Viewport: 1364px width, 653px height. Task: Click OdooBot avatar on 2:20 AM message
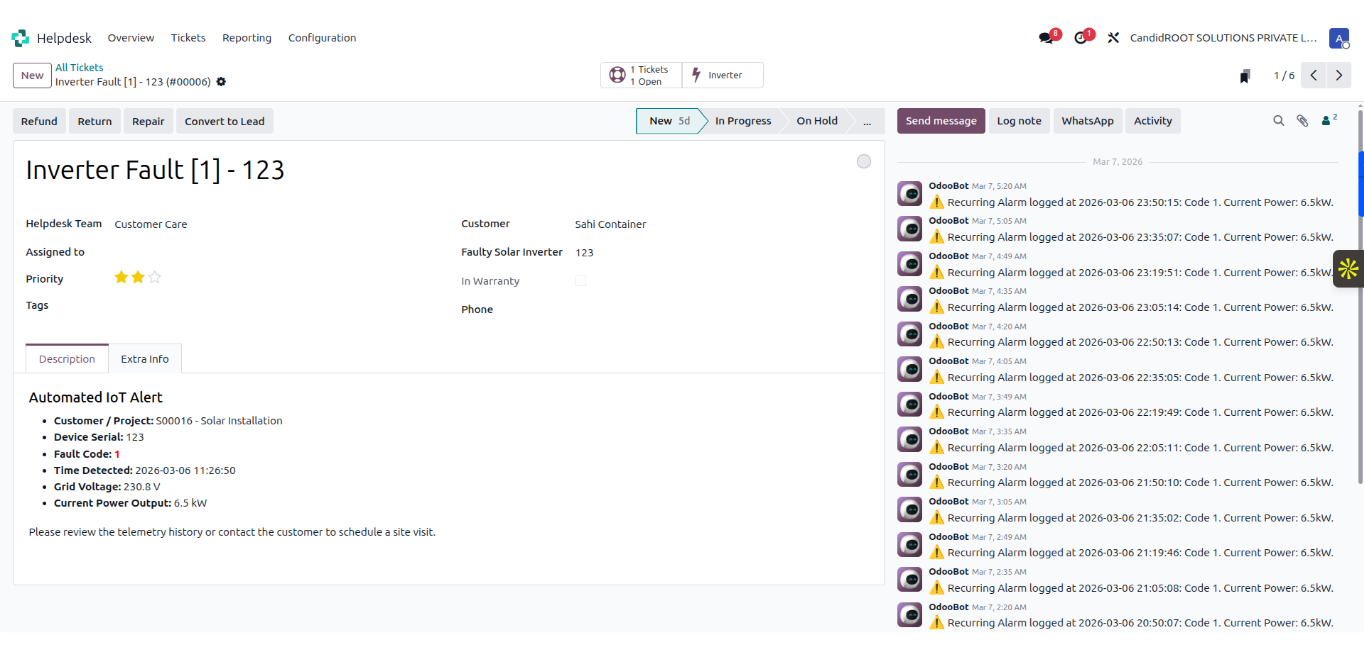coord(909,615)
